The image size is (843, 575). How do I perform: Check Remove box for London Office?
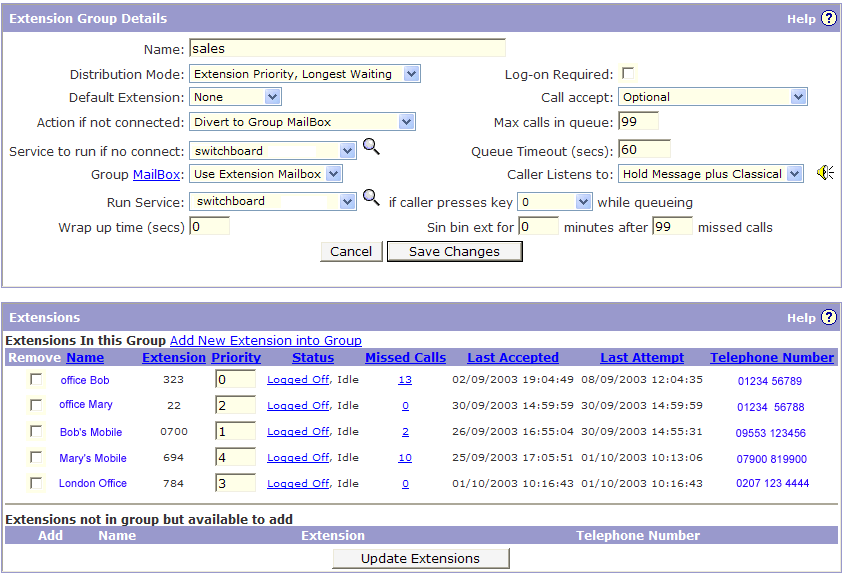[36, 483]
